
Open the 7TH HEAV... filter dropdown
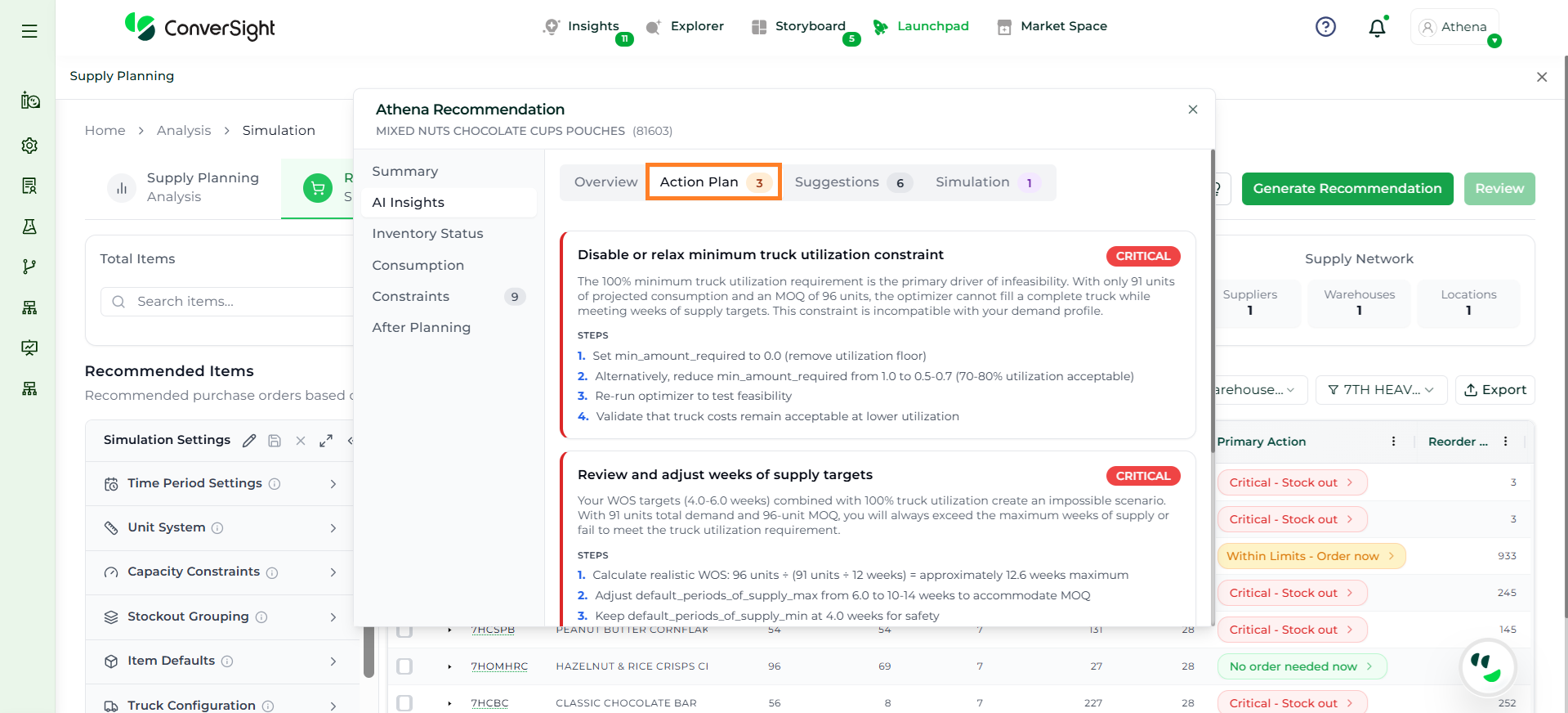coord(1381,390)
